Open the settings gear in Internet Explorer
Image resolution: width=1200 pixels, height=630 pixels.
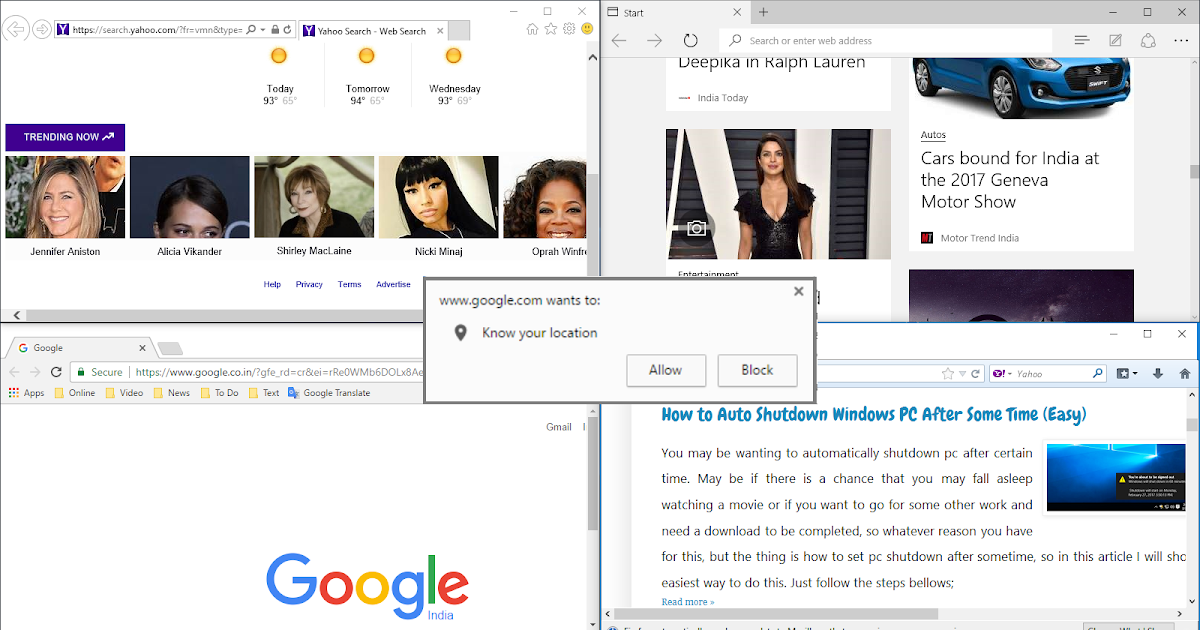[x=568, y=28]
